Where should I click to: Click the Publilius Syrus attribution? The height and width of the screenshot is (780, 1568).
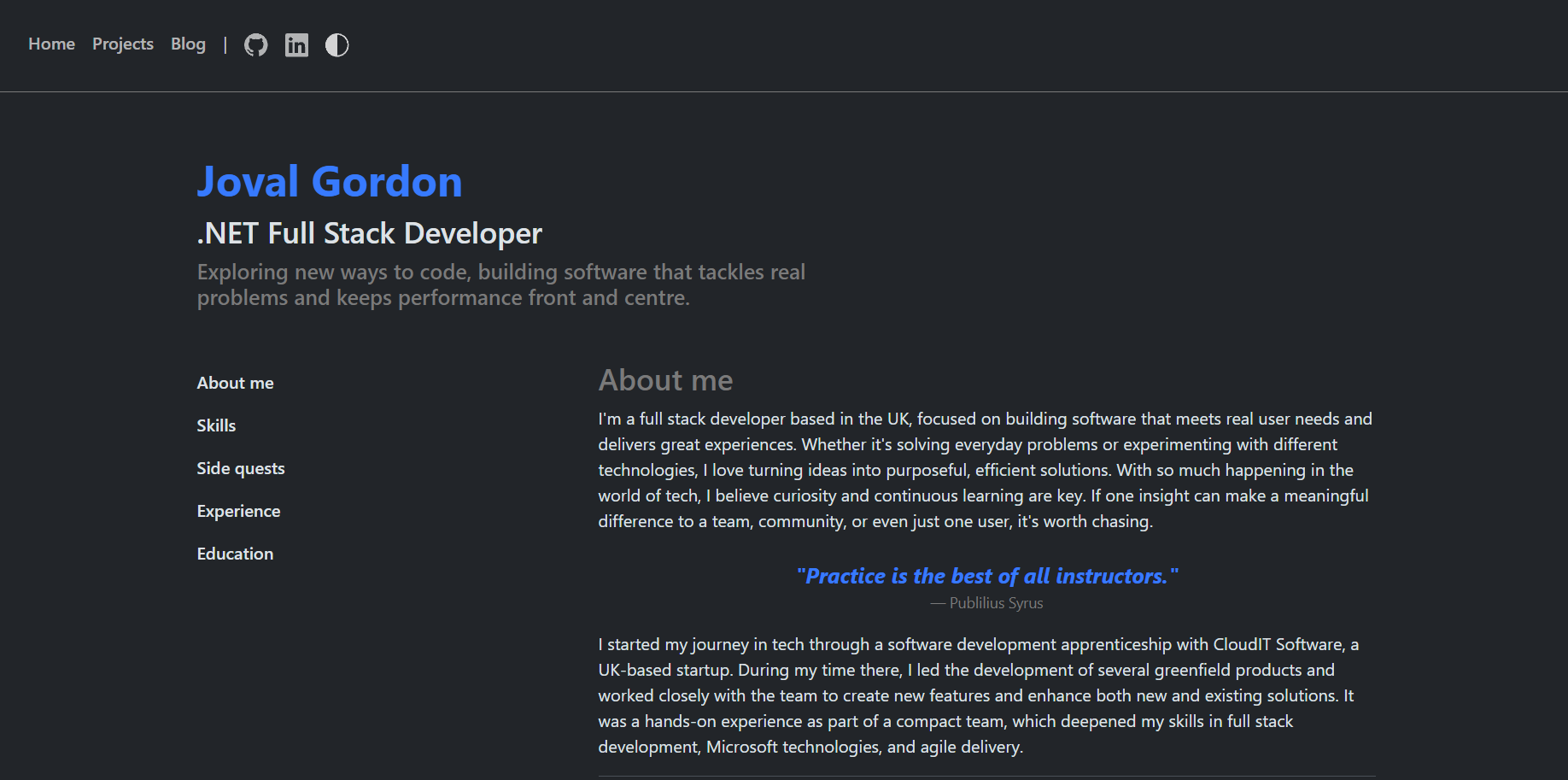[986, 603]
